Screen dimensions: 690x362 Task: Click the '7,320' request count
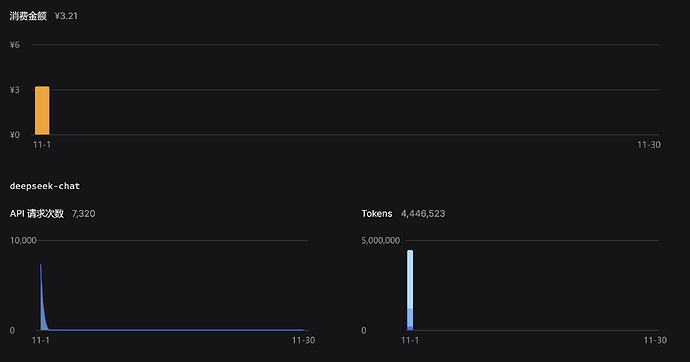pyautogui.click(x=84, y=214)
